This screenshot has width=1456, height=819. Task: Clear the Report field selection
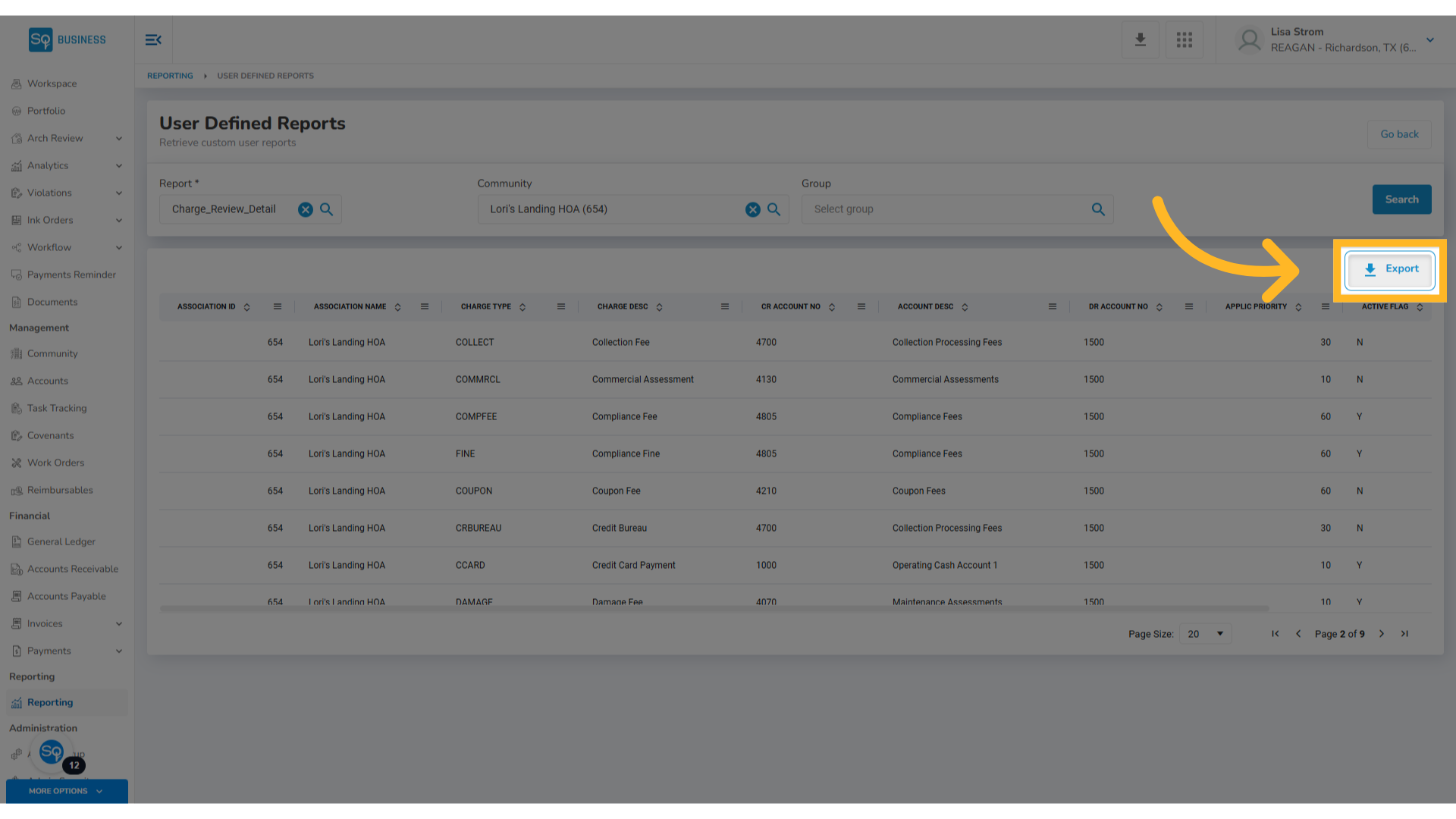point(306,210)
